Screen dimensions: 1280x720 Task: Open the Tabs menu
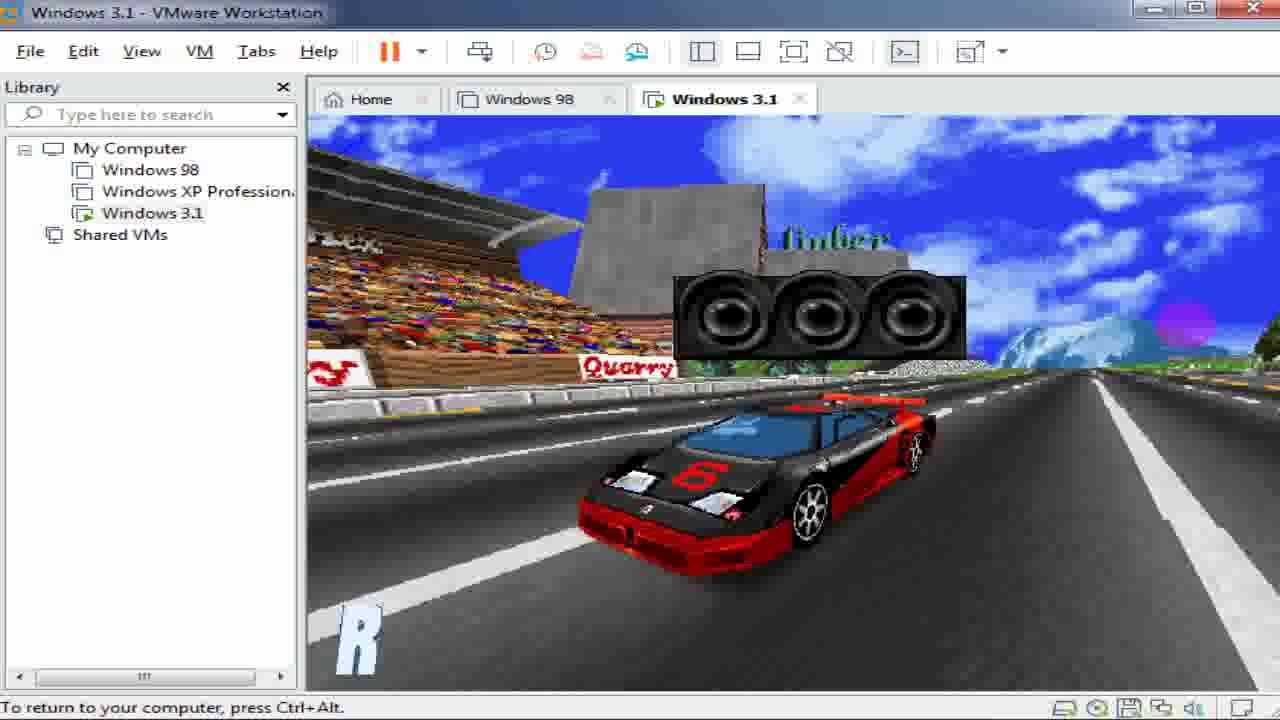coord(256,51)
